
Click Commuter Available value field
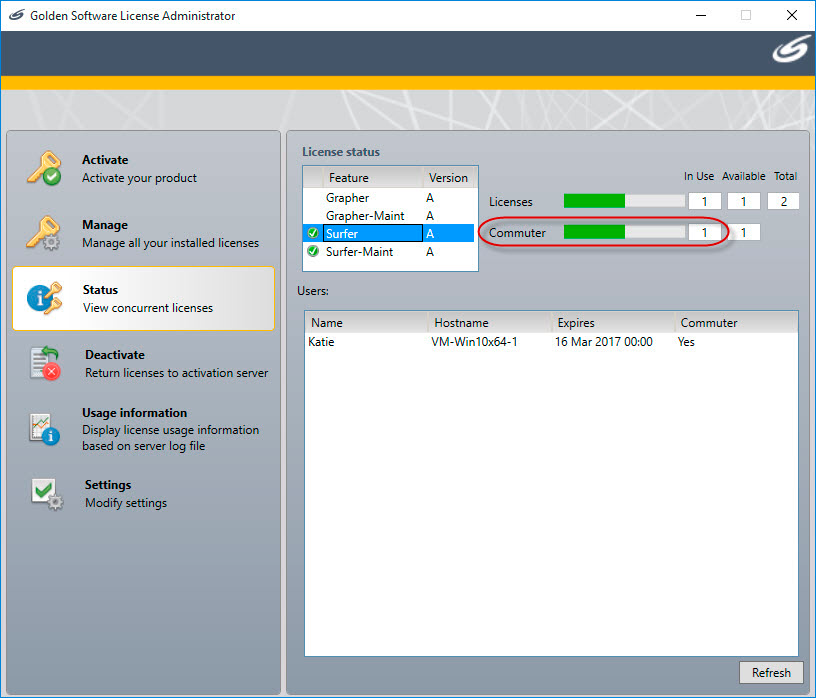coord(744,232)
